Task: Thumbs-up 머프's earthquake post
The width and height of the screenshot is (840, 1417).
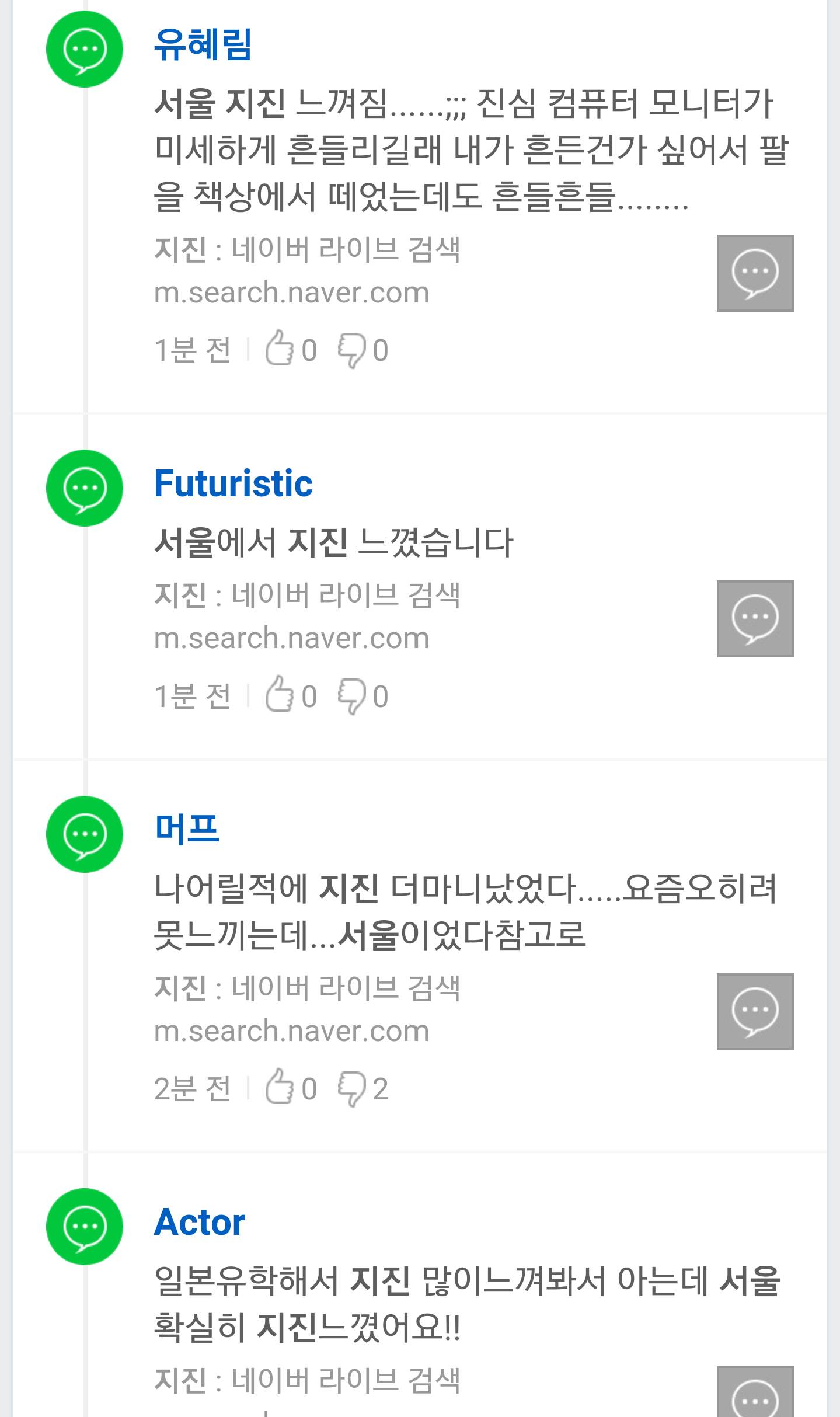Action: (x=280, y=1088)
